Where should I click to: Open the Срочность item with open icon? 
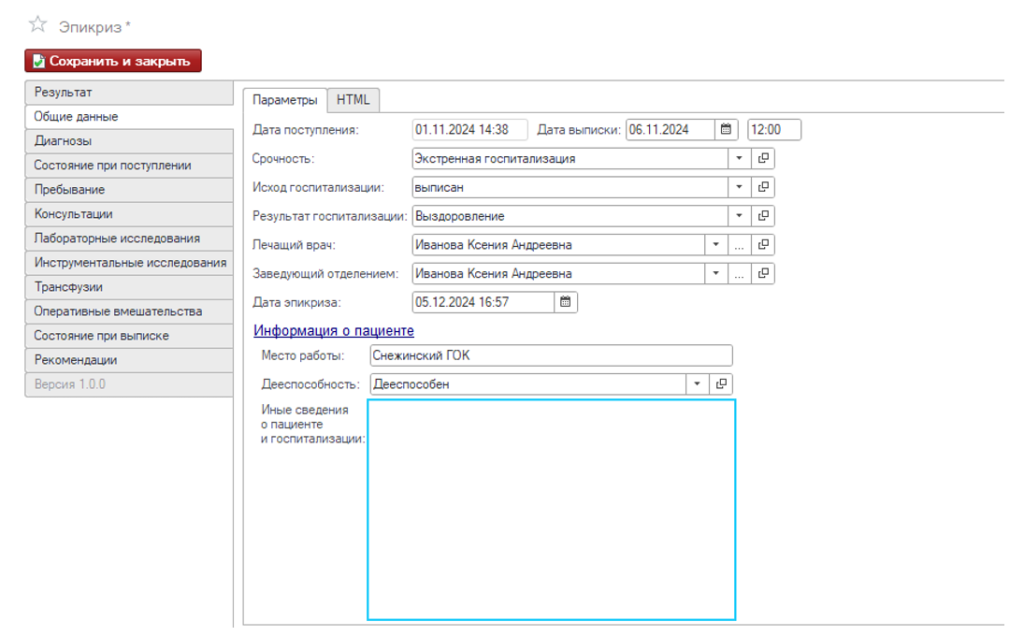tap(763, 159)
